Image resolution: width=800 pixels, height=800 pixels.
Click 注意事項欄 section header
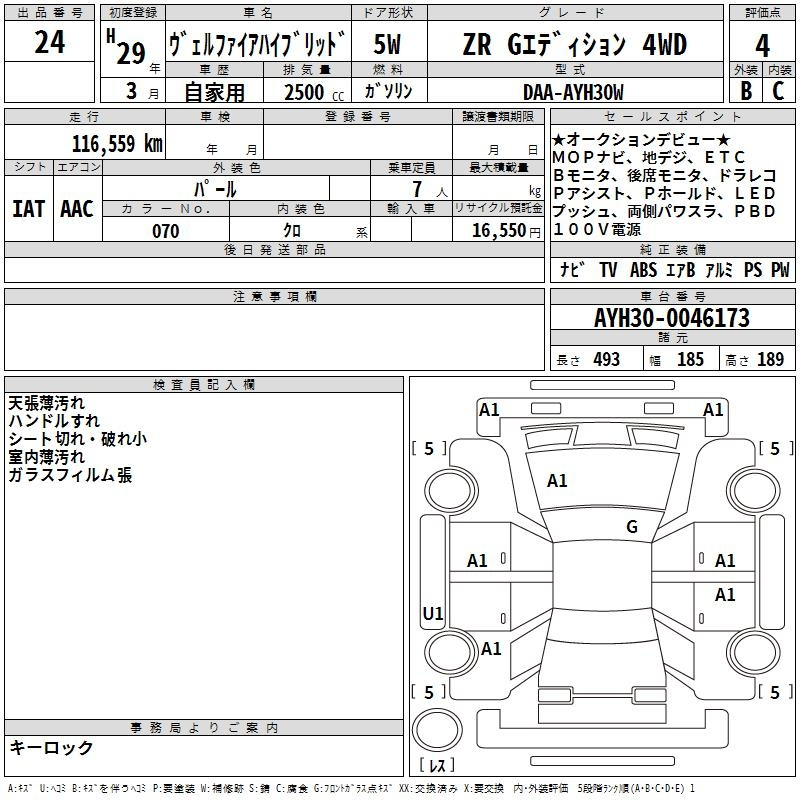coord(274,296)
